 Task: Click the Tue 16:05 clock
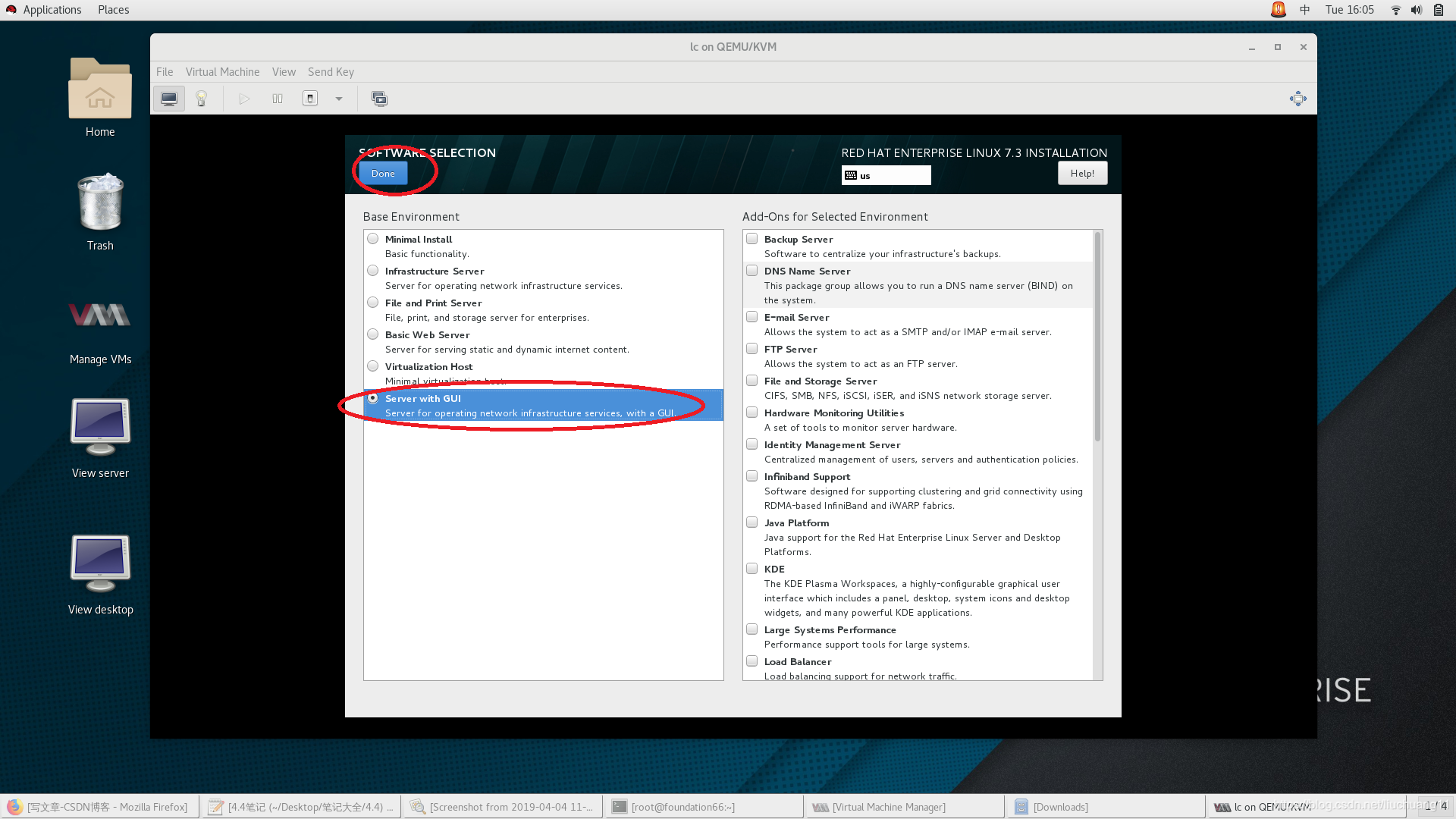[x=1349, y=10]
